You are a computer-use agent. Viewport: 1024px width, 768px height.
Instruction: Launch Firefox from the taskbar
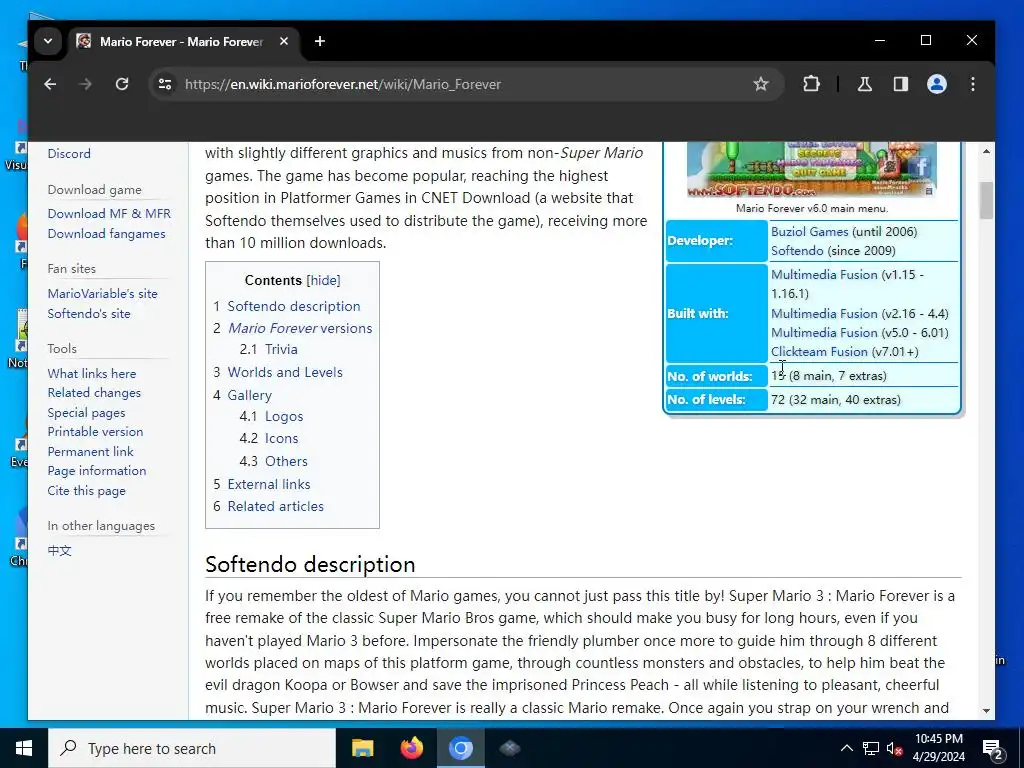click(x=411, y=748)
